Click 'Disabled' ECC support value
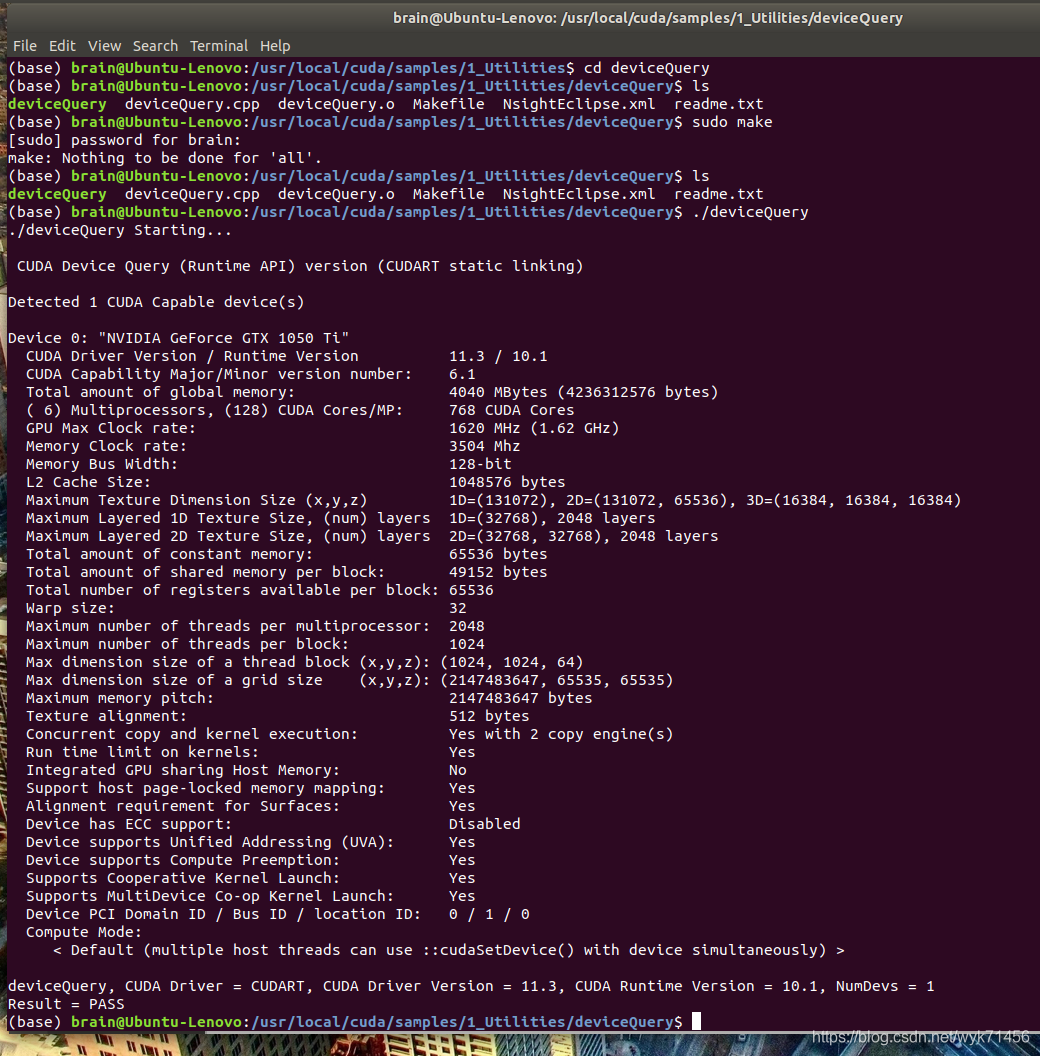1040x1056 pixels. pos(484,824)
